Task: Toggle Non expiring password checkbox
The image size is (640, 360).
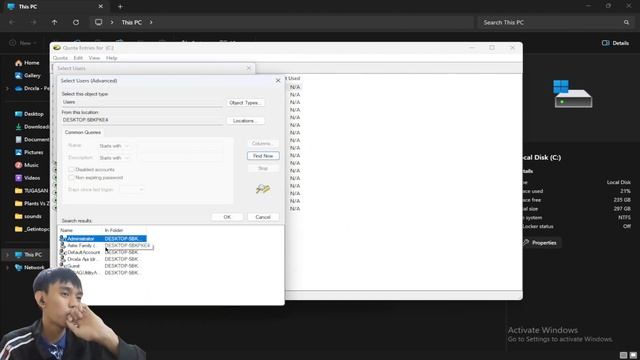Action: pos(71,178)
